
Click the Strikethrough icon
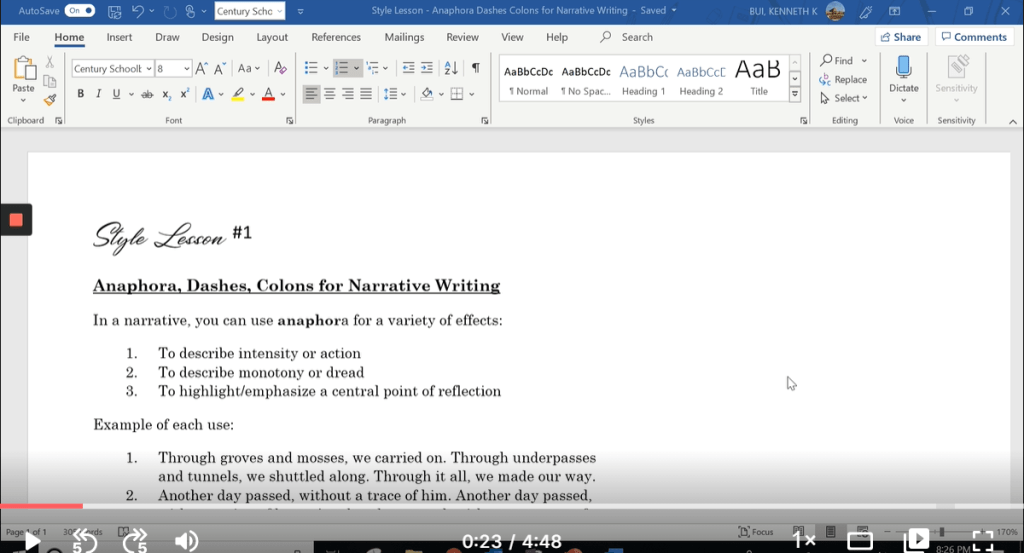[x=147, y=94]
